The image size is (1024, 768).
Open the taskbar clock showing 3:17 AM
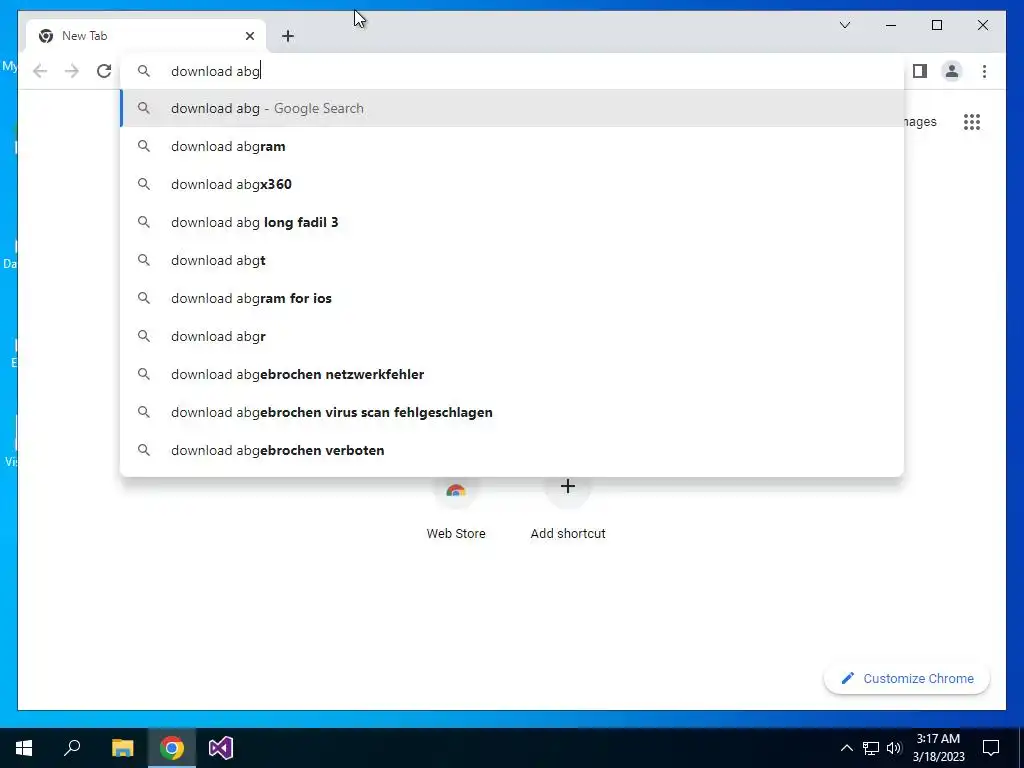(x=938, y=748)
